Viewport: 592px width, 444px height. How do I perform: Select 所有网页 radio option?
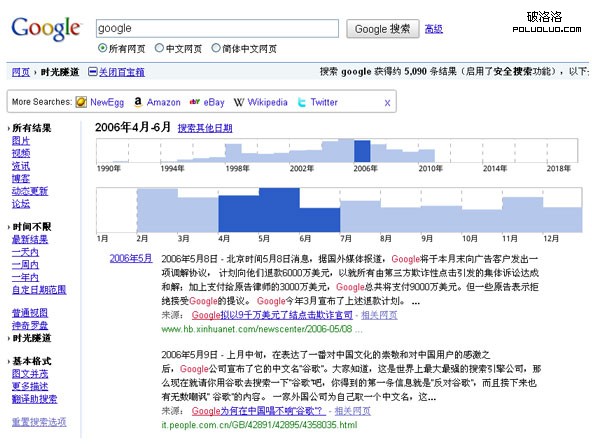pos(102,48)
